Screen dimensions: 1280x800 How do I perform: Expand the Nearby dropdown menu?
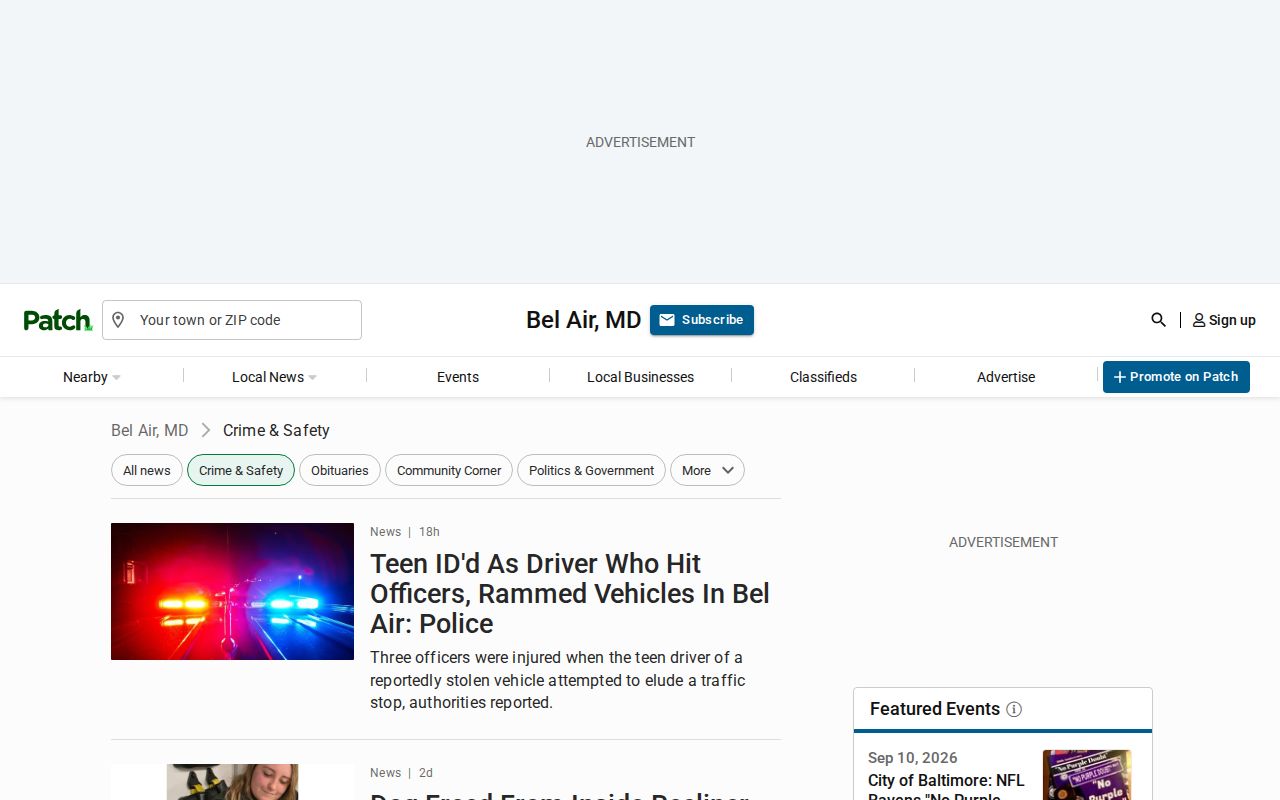(x=92, y=377)
